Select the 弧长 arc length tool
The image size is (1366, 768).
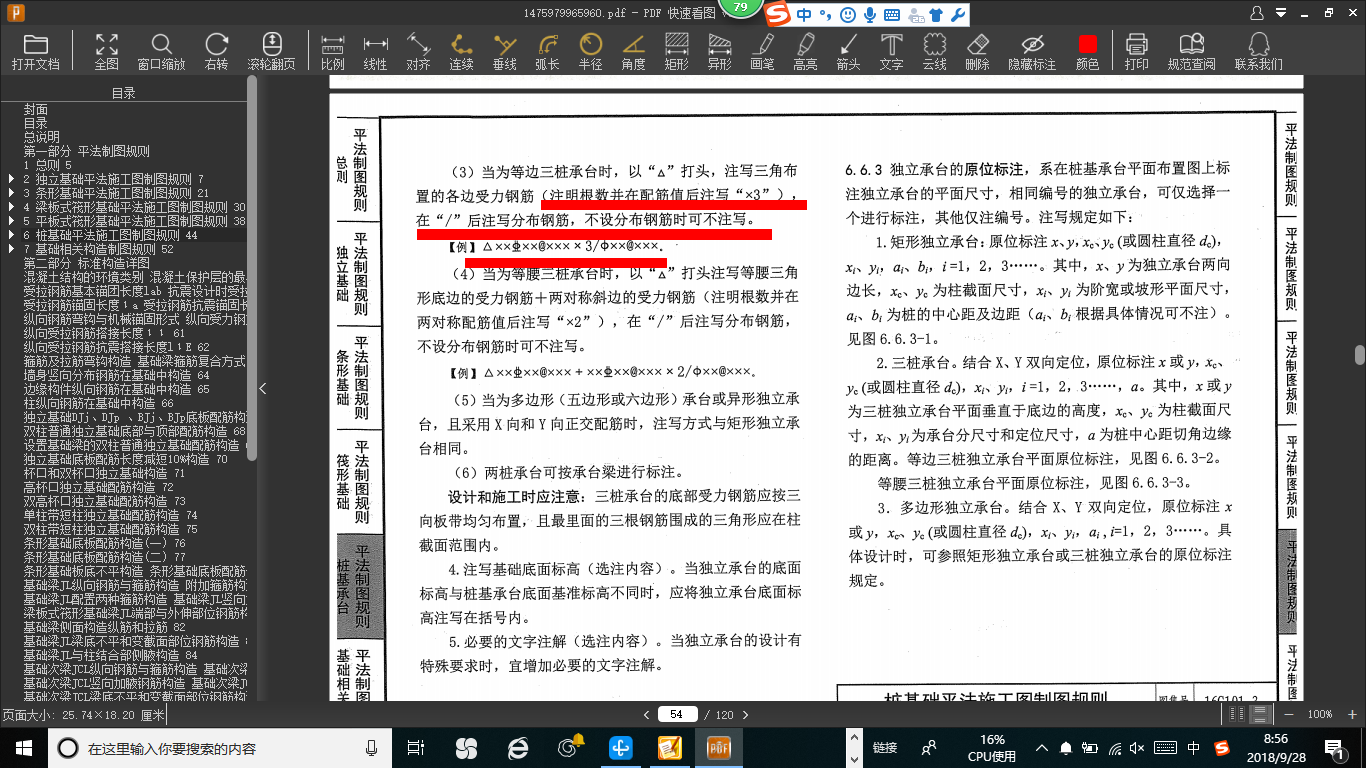547,52
